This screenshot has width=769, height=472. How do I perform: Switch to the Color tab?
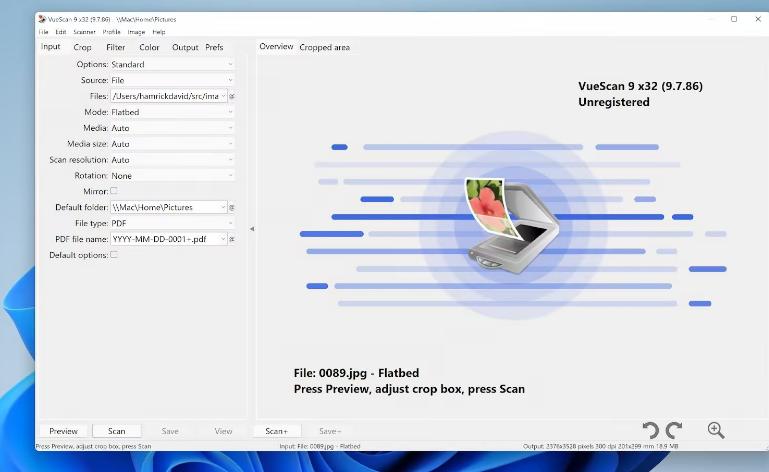149,47
